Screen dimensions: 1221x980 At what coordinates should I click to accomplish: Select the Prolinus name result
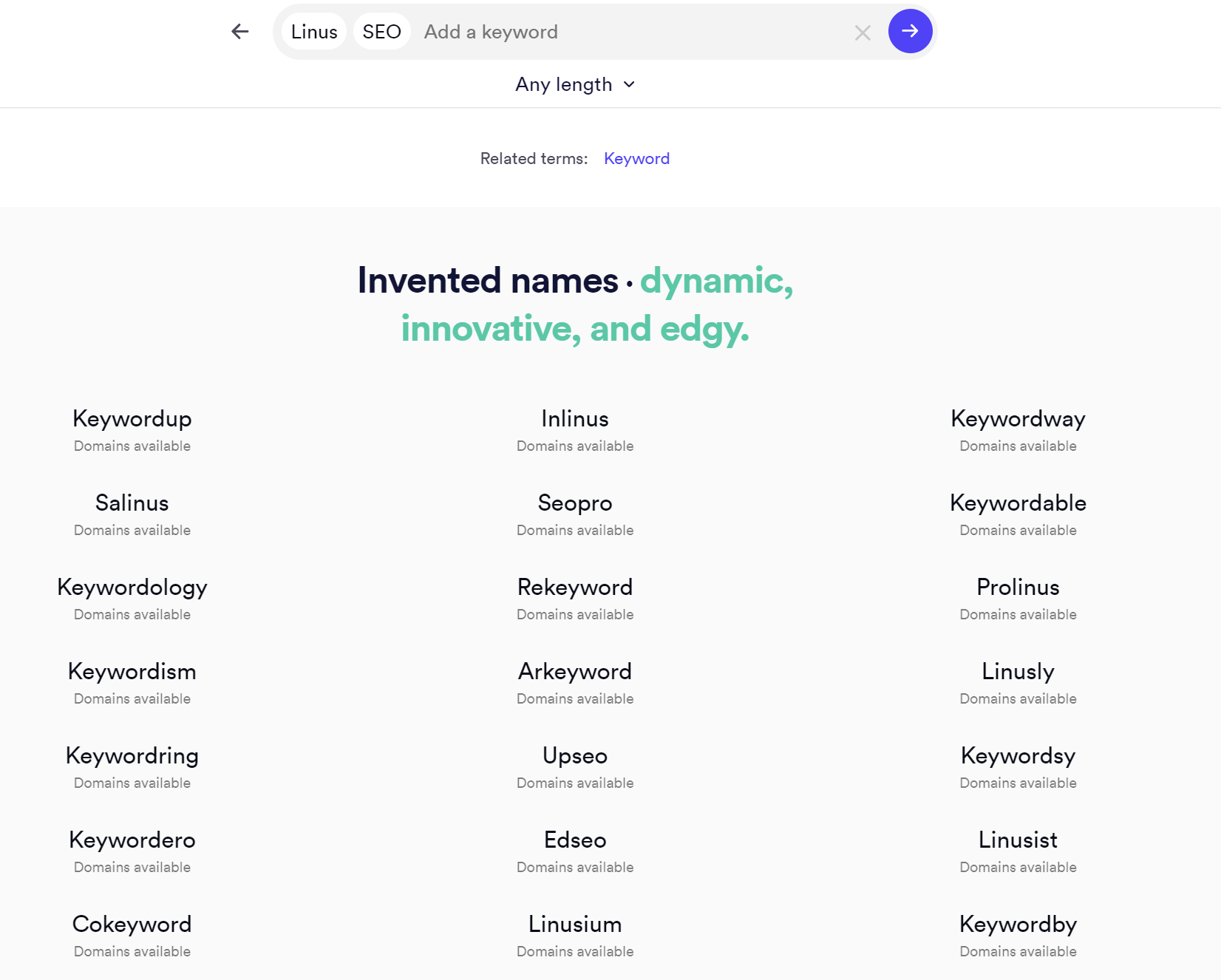pos(1018,588)
